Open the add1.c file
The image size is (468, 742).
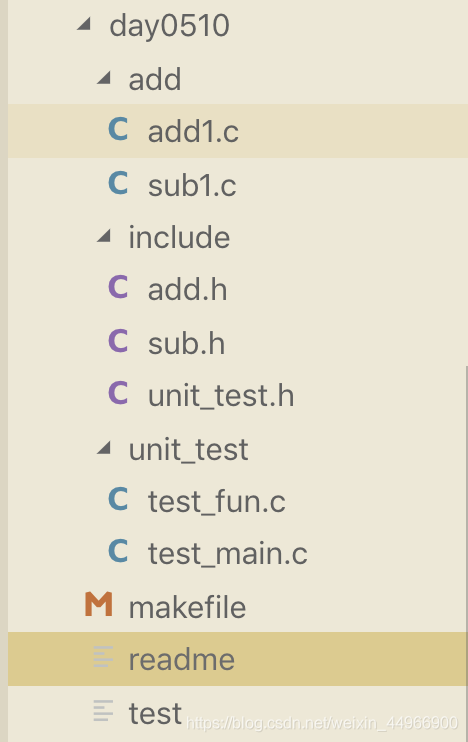pyautogui.click(x=238, y=131)
